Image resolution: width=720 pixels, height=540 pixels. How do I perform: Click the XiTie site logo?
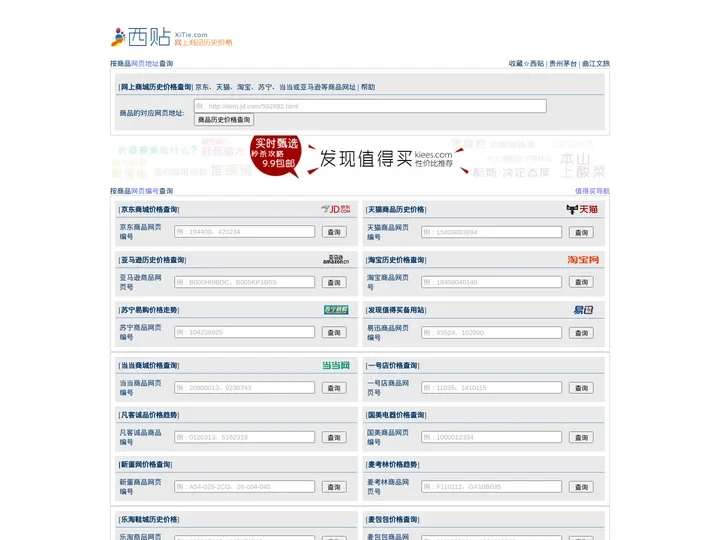point(172,37)
